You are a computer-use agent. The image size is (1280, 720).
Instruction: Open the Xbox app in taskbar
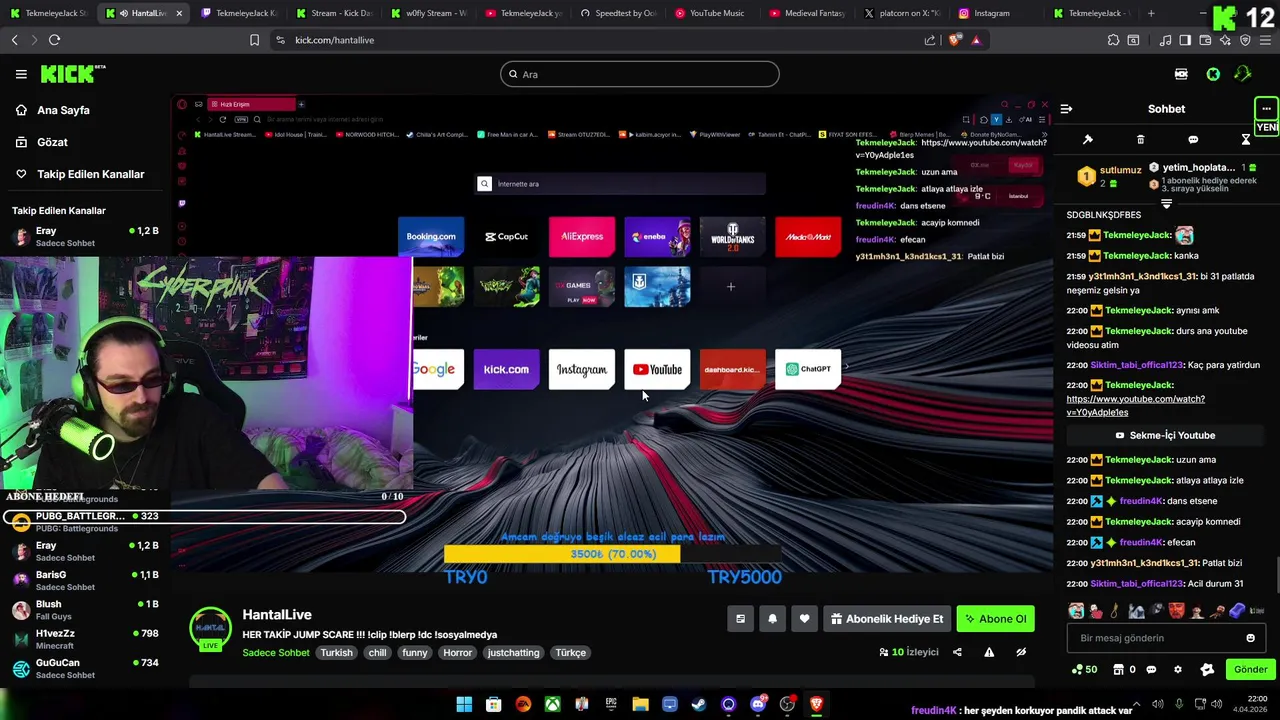click(x=552, y=704)
